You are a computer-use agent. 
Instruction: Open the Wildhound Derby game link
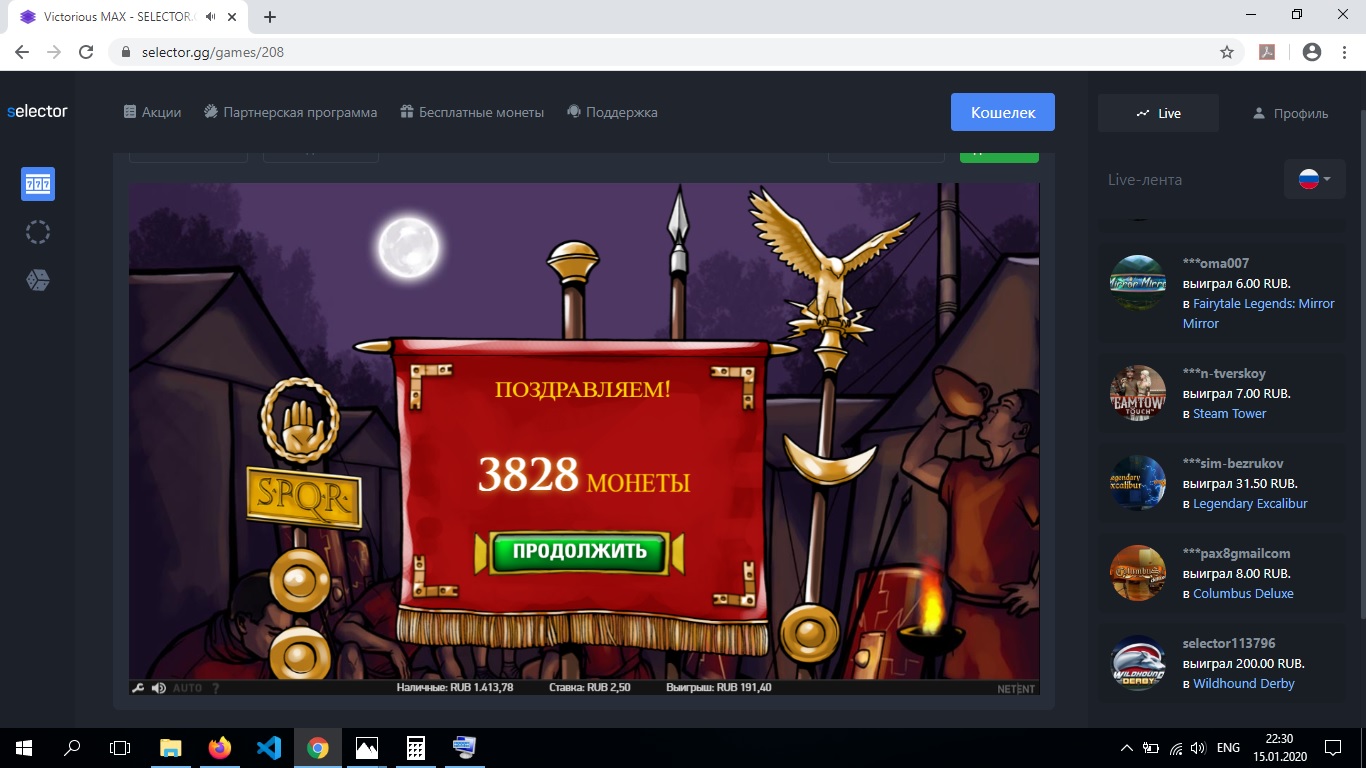pos(1244,683)
